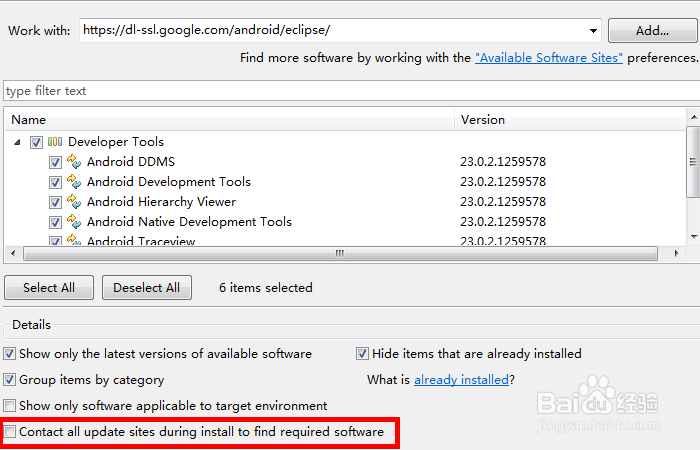Click the Developer Tools category icon

[x=55, y=142]
